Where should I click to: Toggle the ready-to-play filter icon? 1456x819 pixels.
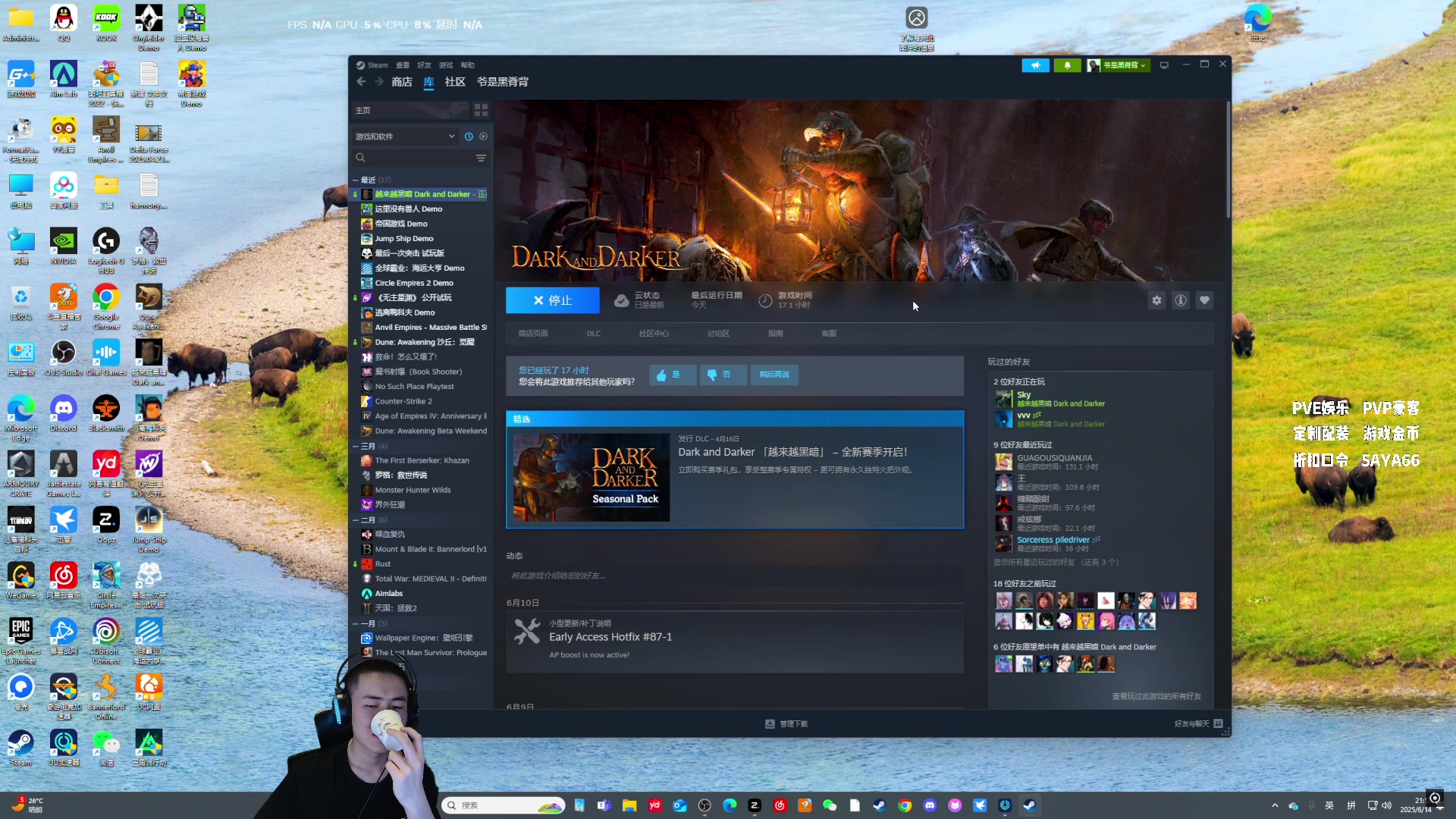(x=483, y=136)
